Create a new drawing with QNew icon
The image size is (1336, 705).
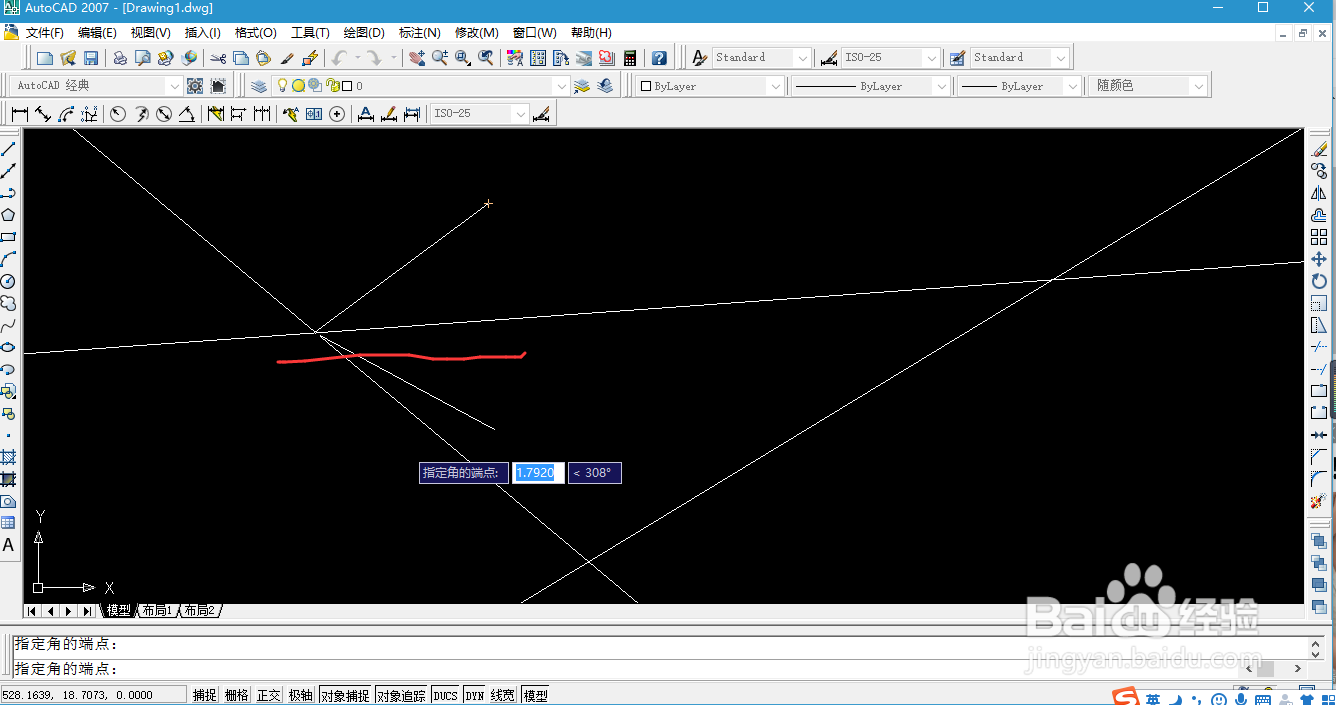point(45,58)
